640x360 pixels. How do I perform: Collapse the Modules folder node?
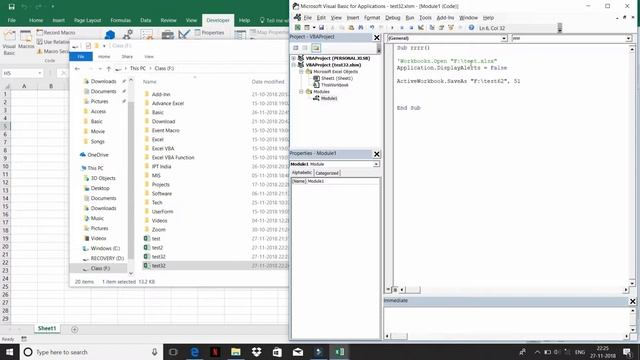click(x=301, y=91)
